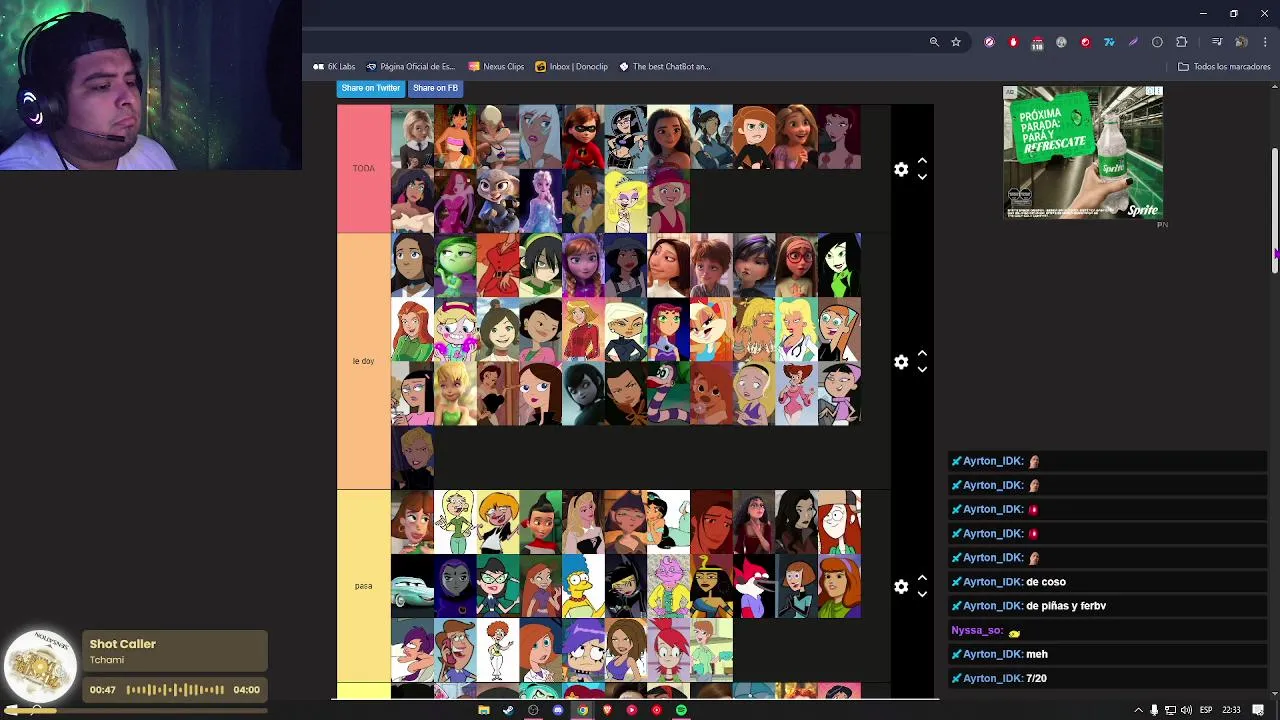This screenshot has height=720, width=1280.
Task: Open the media controls playlist icon
Action: [1217, 42]
